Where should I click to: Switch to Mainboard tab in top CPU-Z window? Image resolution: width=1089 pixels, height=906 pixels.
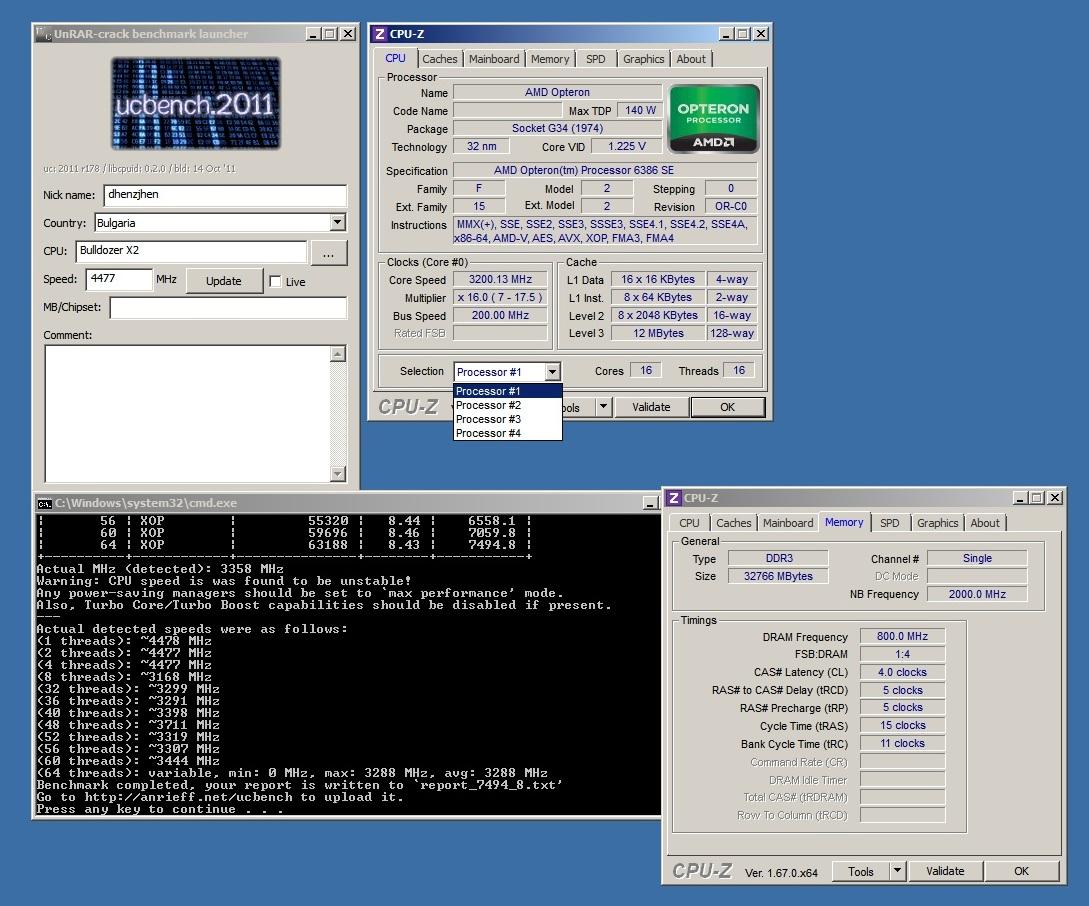[494, 59]
